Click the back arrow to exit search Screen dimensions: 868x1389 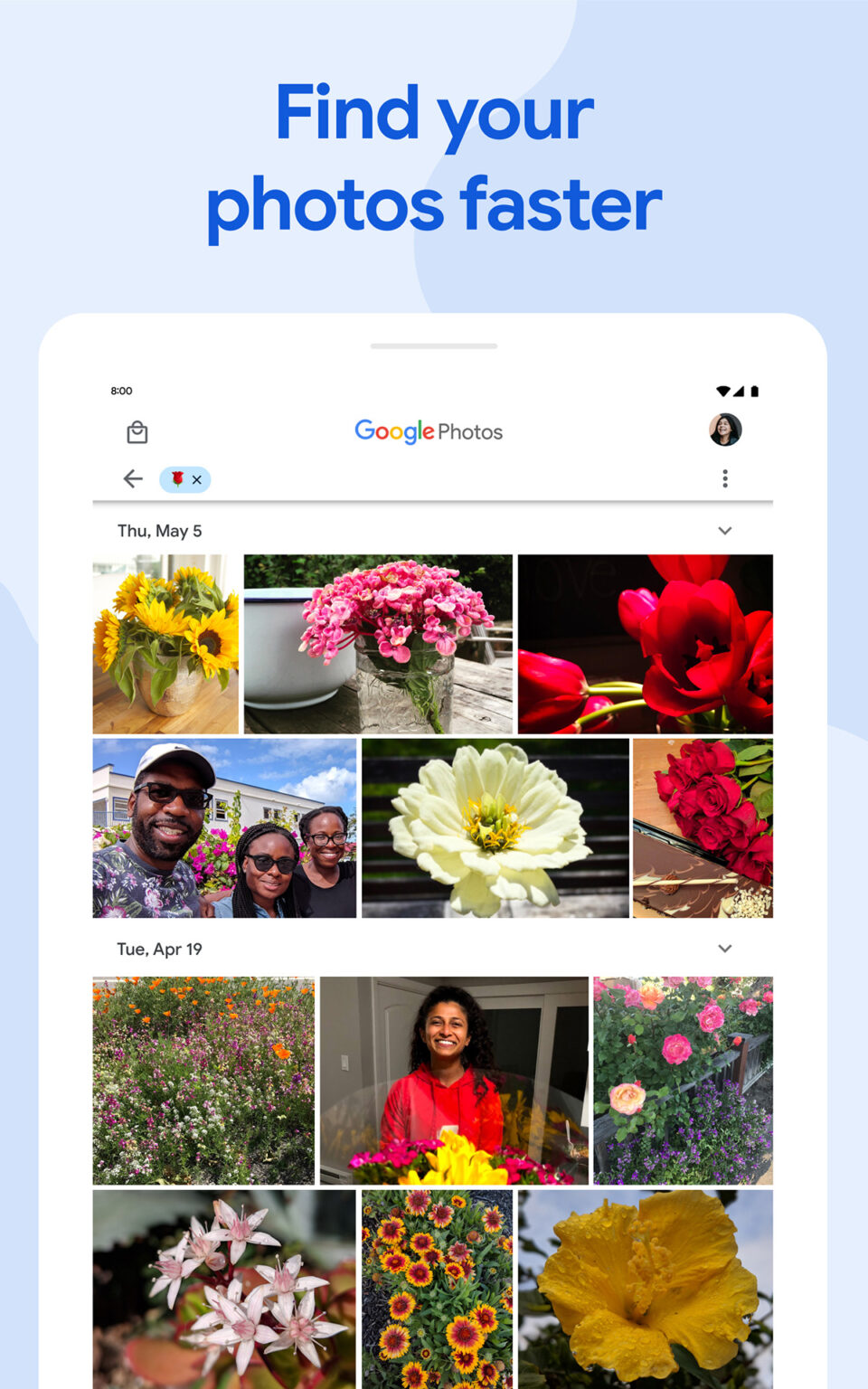131,479
